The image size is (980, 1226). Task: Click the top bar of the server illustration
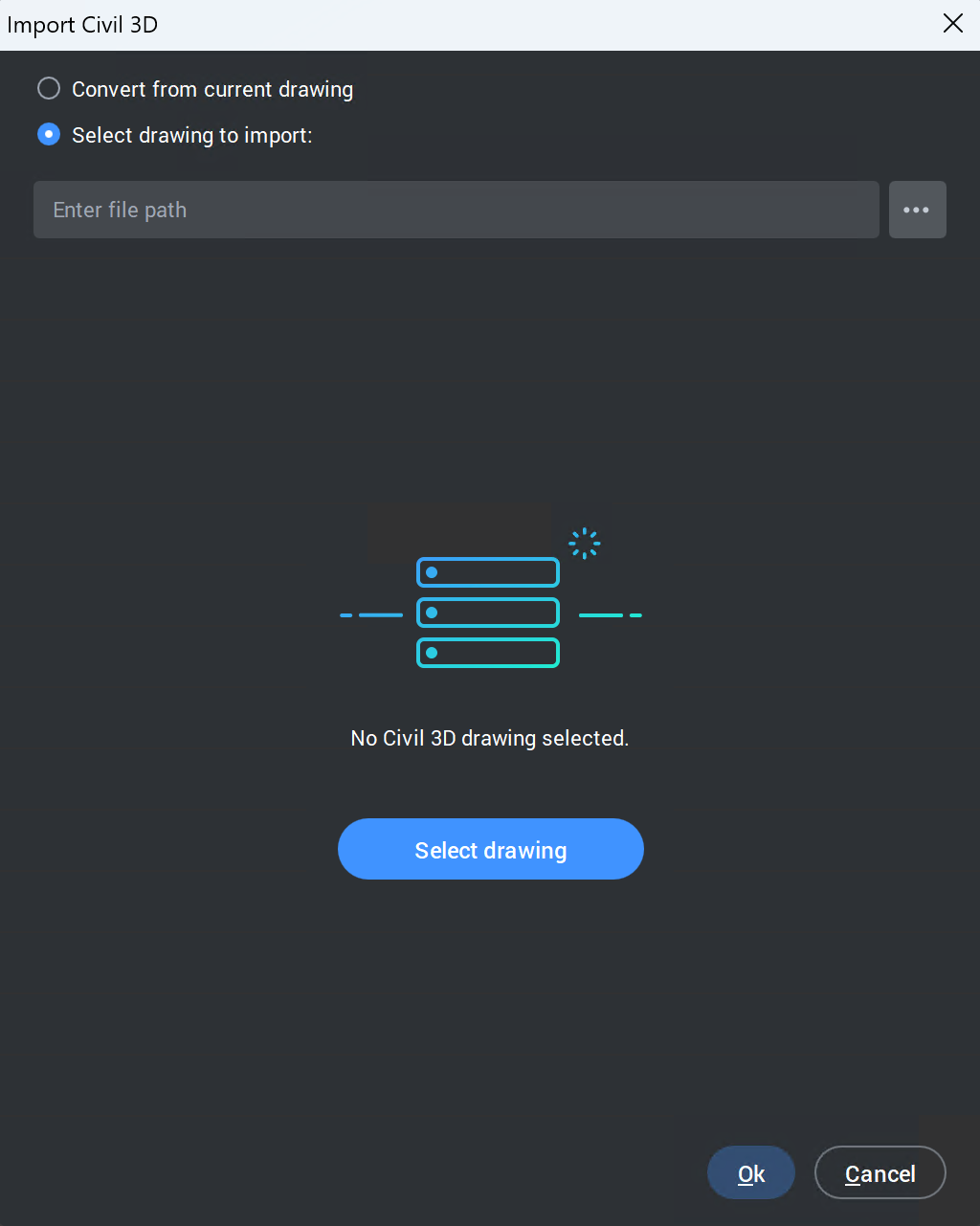[488, 572]
